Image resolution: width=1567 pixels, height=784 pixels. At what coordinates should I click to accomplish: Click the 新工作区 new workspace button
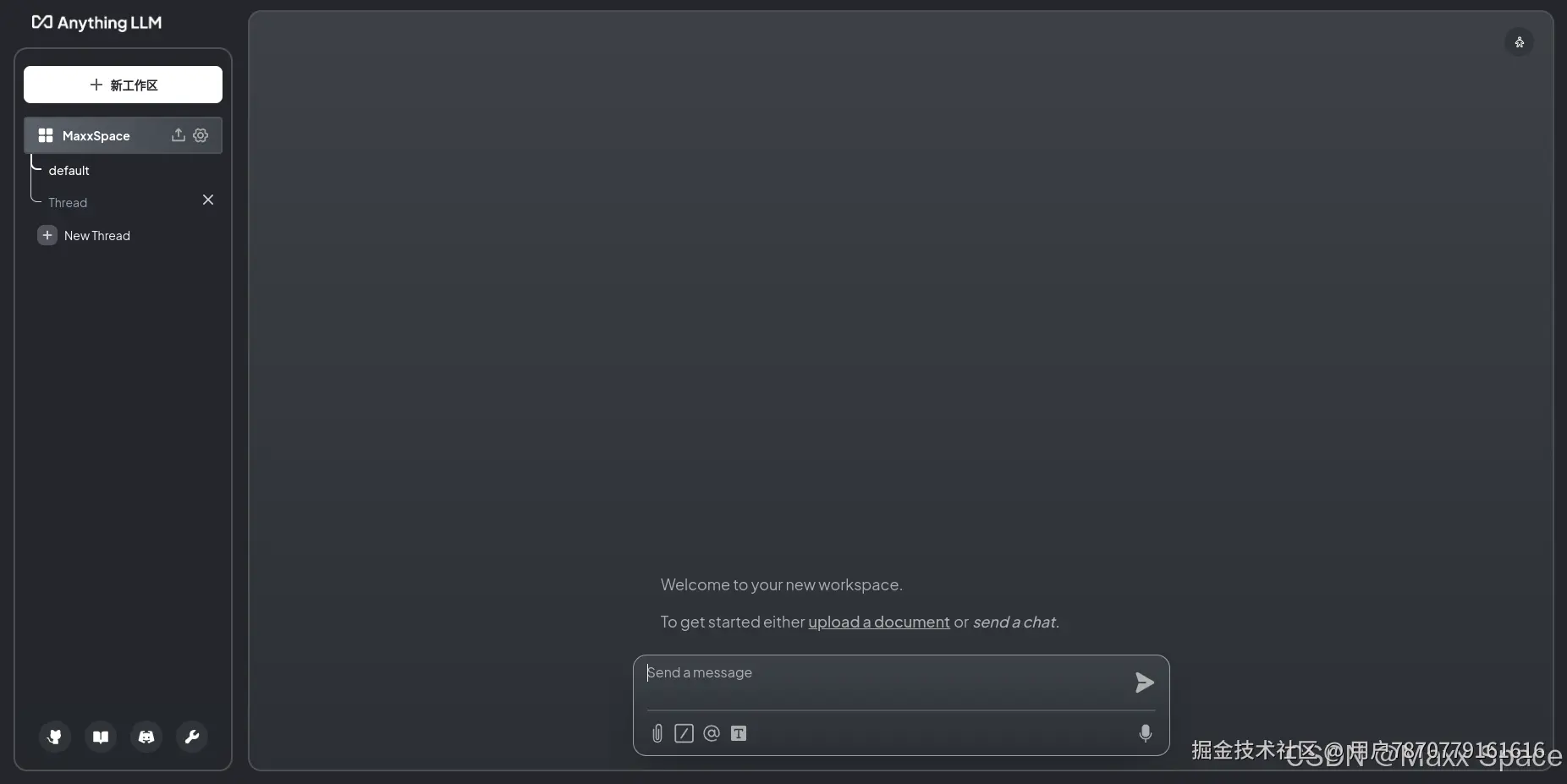pyautogui.click(x=124, y=85)
